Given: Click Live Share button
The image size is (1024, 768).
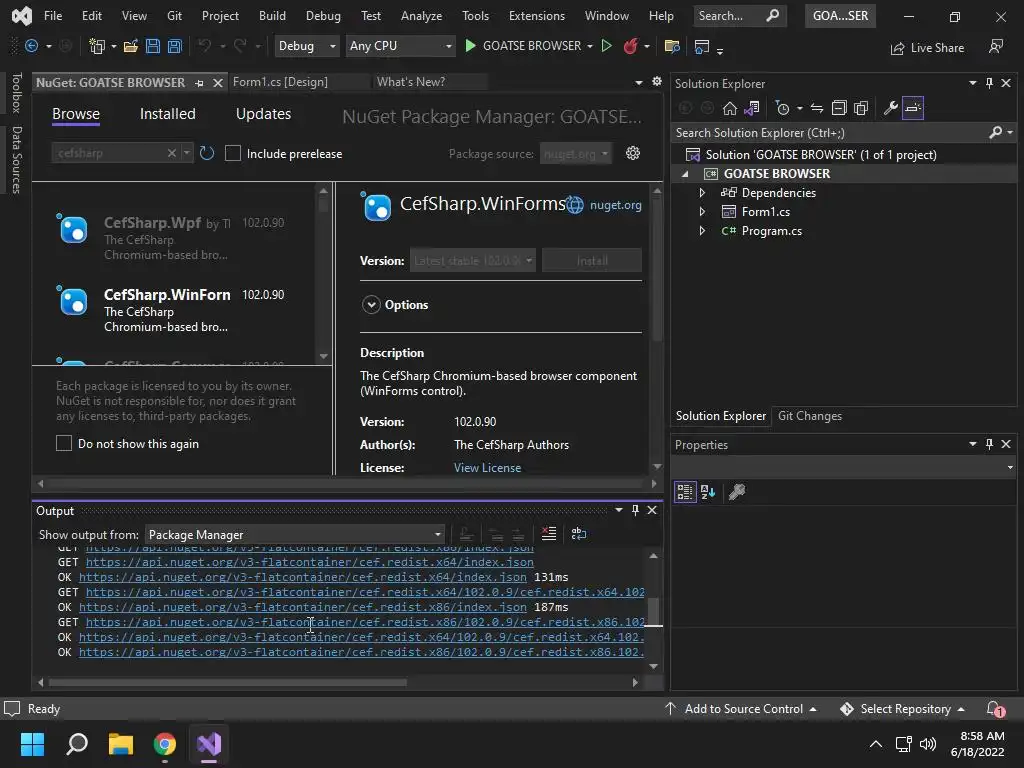Looking at the screenshot, I should [927, 48].
